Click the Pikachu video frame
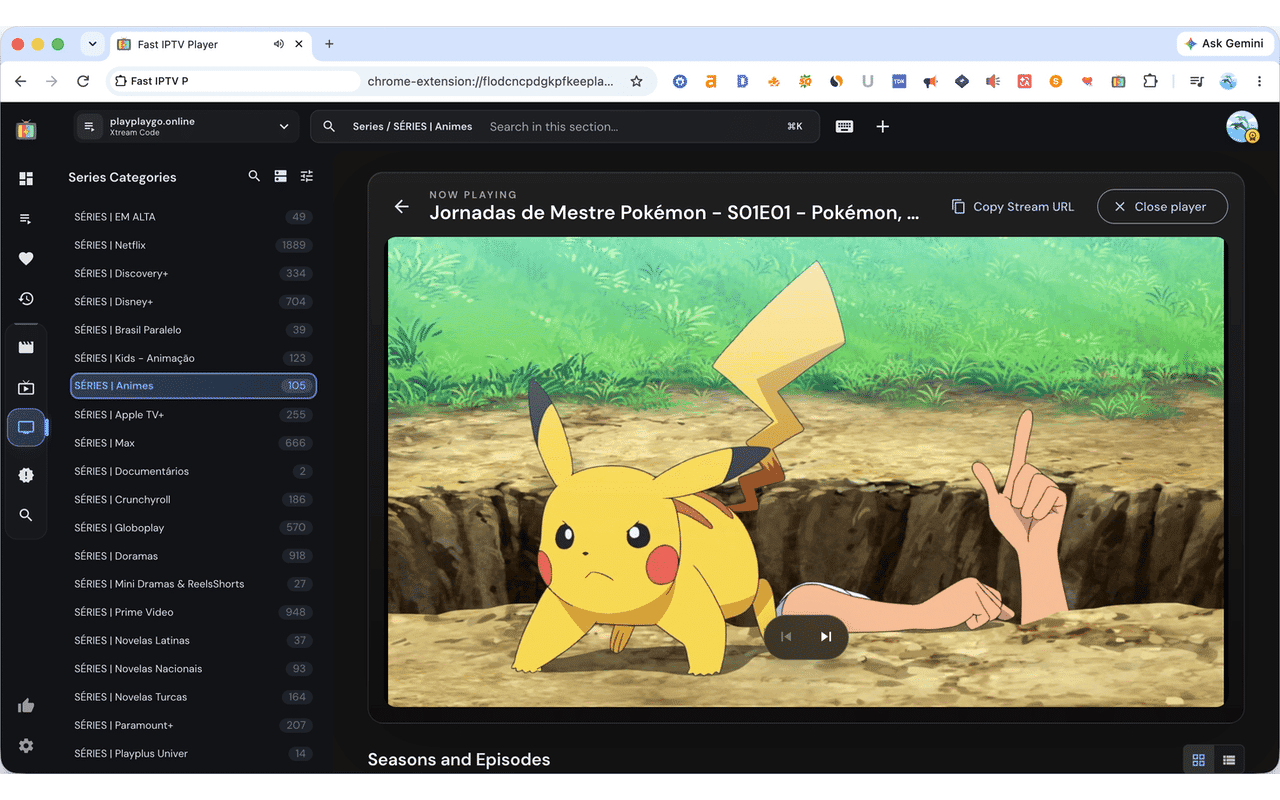 [x=806, y=472]
